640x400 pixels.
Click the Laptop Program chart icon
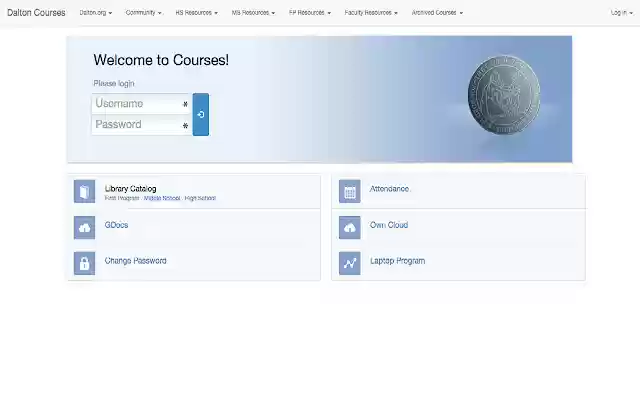[x=350, y=263]
